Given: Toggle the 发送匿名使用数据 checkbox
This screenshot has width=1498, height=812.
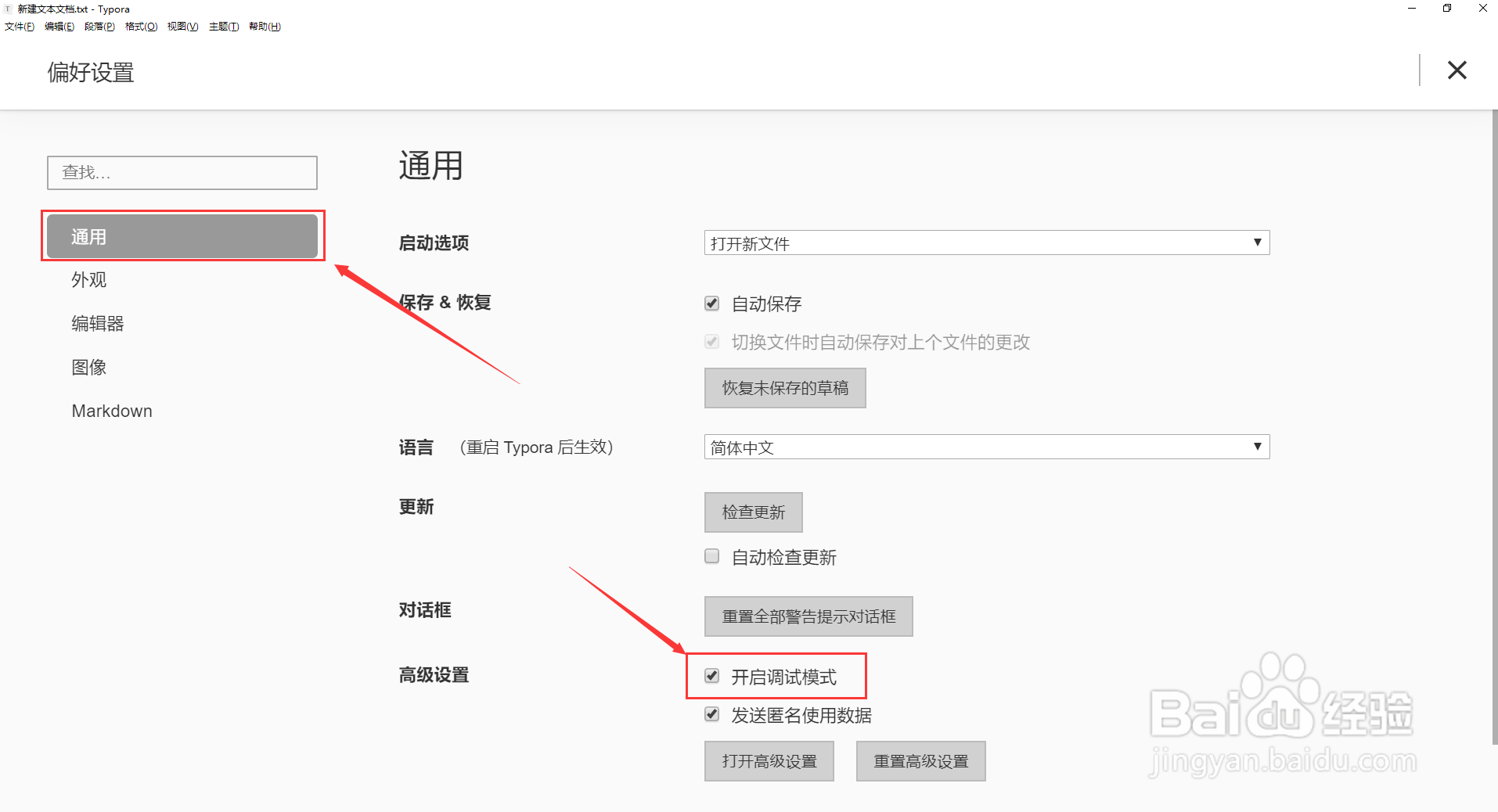Looking at the screenshot, I should [x=711, y=714].
